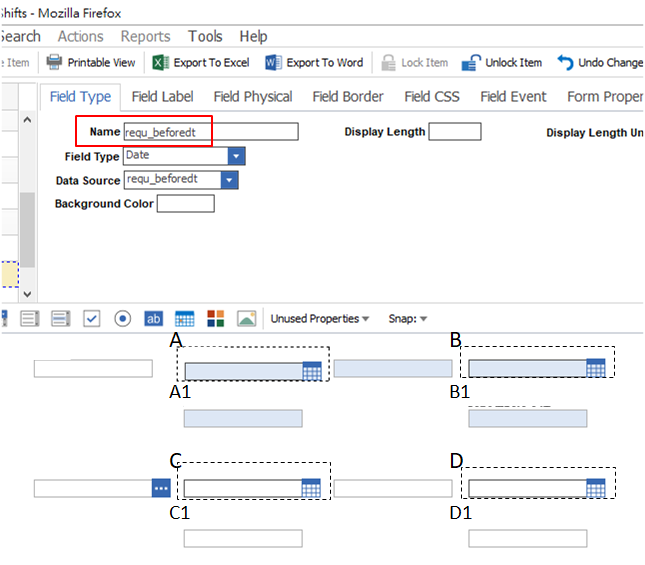The width and height of the screenshot is (645, 565).
Task: Click the date calendar tool in toolbar
Action: point(185,319)
